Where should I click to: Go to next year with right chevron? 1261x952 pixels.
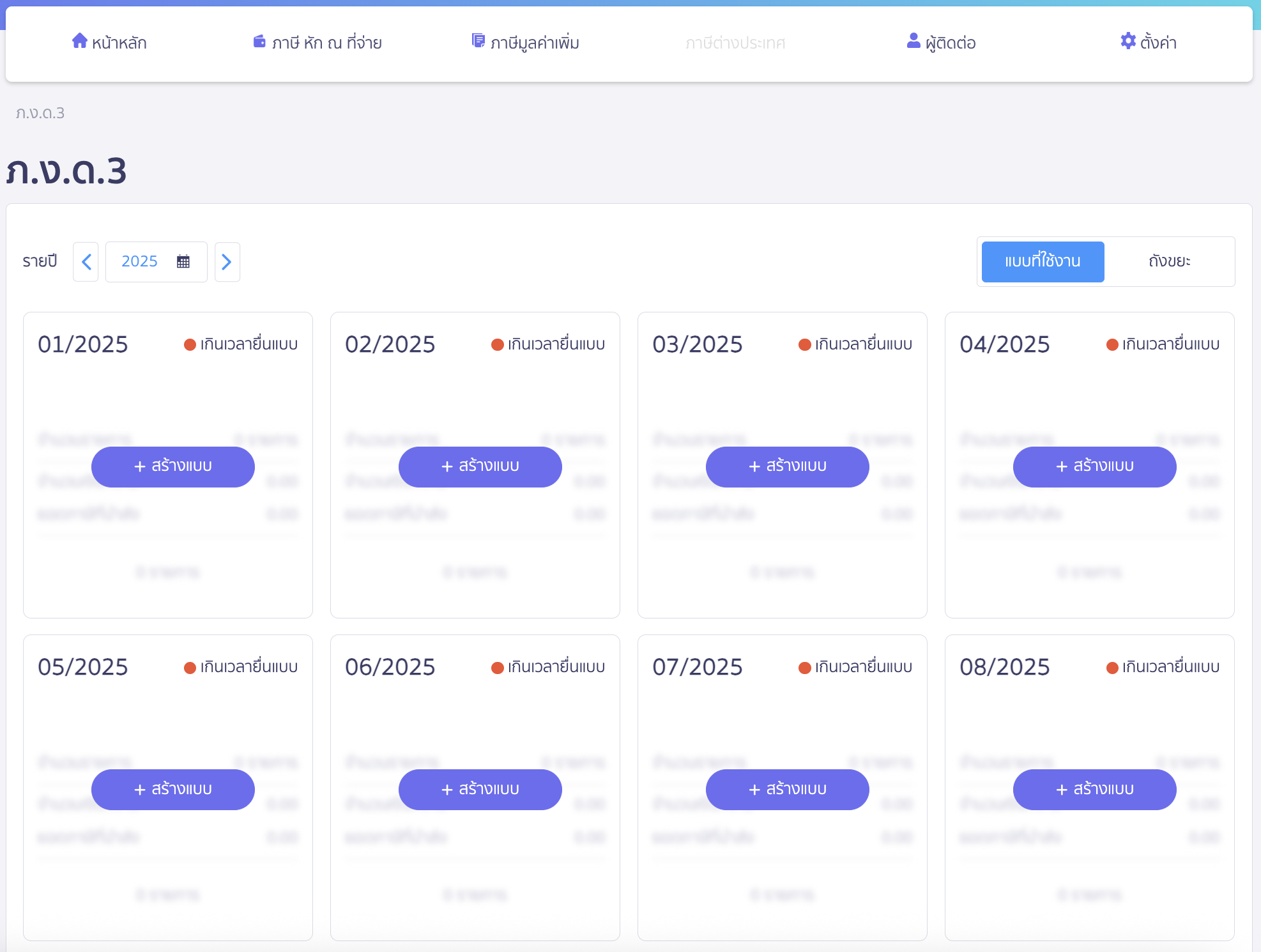[227, 261]
